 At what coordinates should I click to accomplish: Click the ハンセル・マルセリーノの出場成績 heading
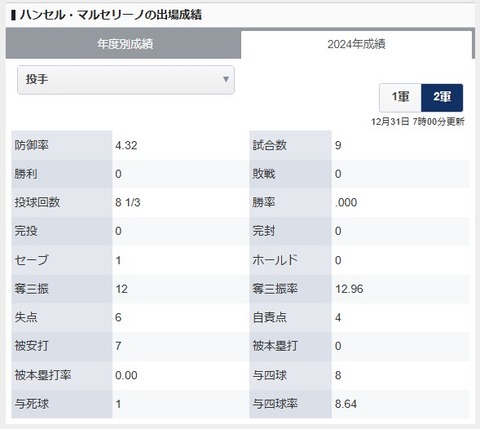(110, 15)
